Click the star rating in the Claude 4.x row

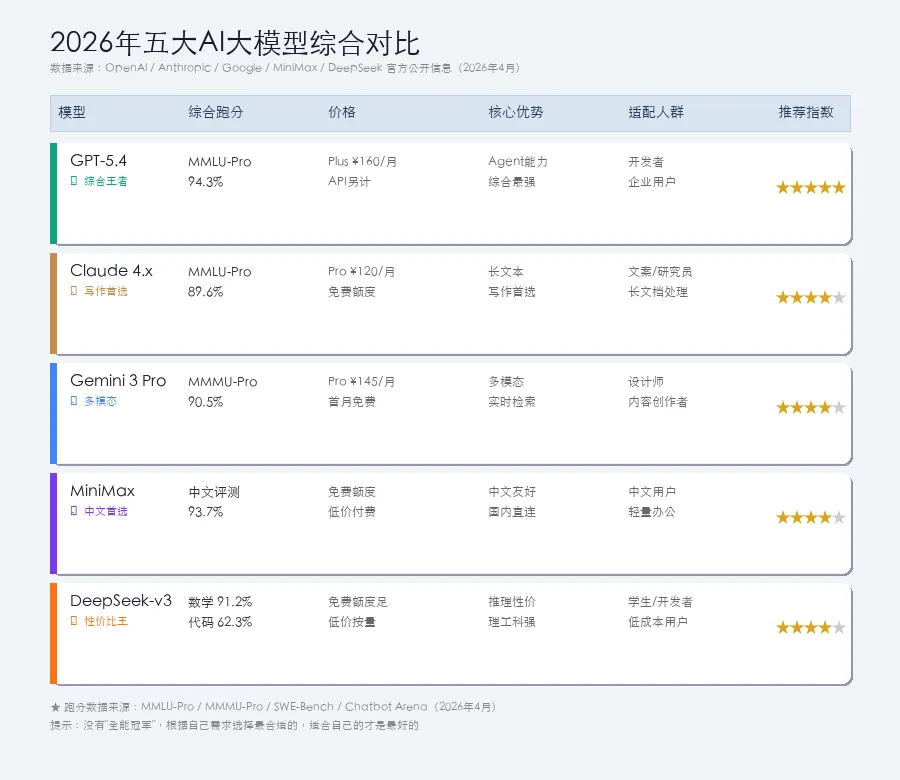[x=811, y=297]
